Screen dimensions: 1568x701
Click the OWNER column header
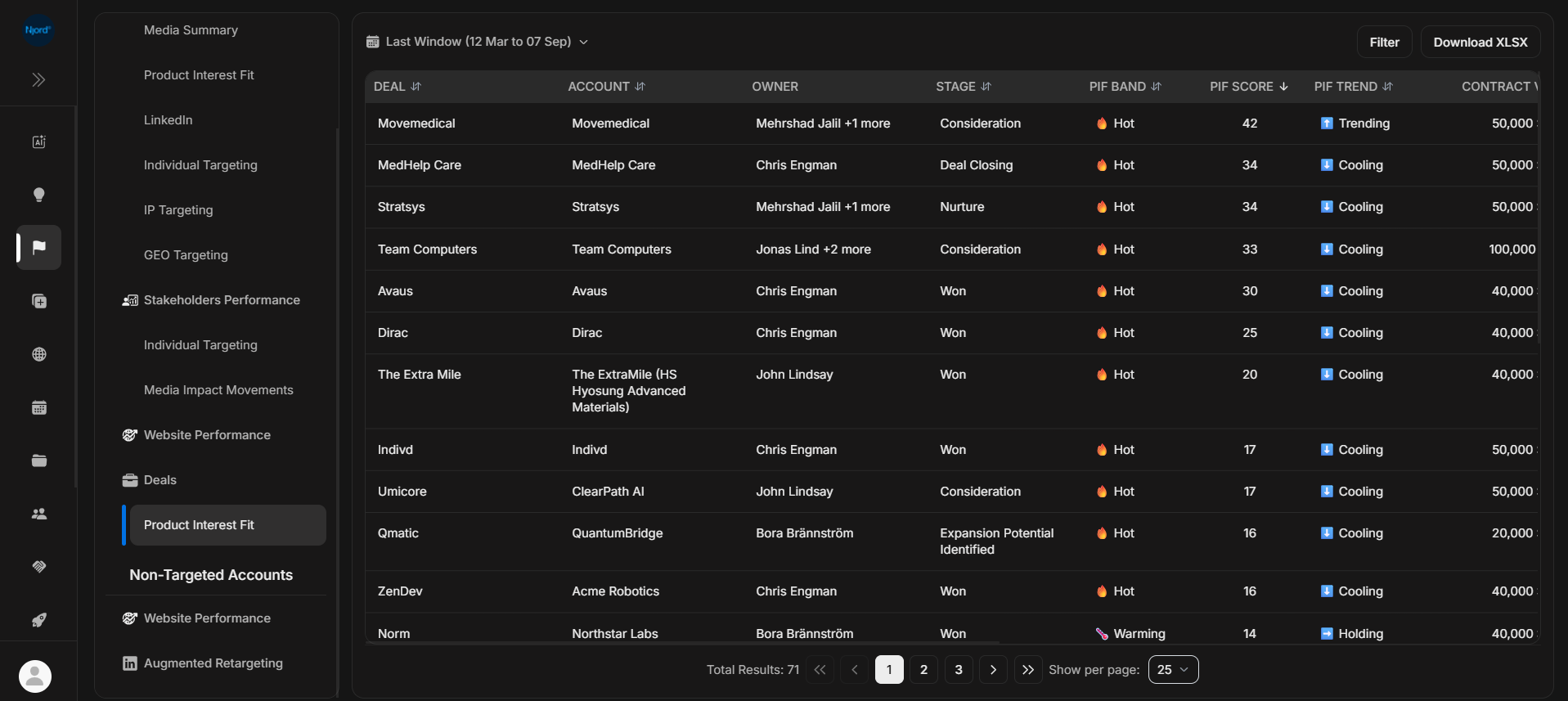pyautogui.click(x=775, y=87)
